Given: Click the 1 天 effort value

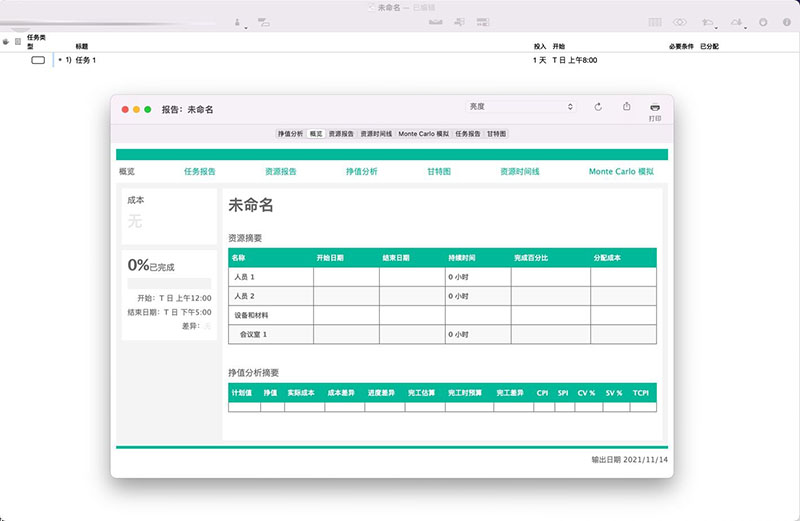Looking at the screenshot, I should click(x=539, y=60).
